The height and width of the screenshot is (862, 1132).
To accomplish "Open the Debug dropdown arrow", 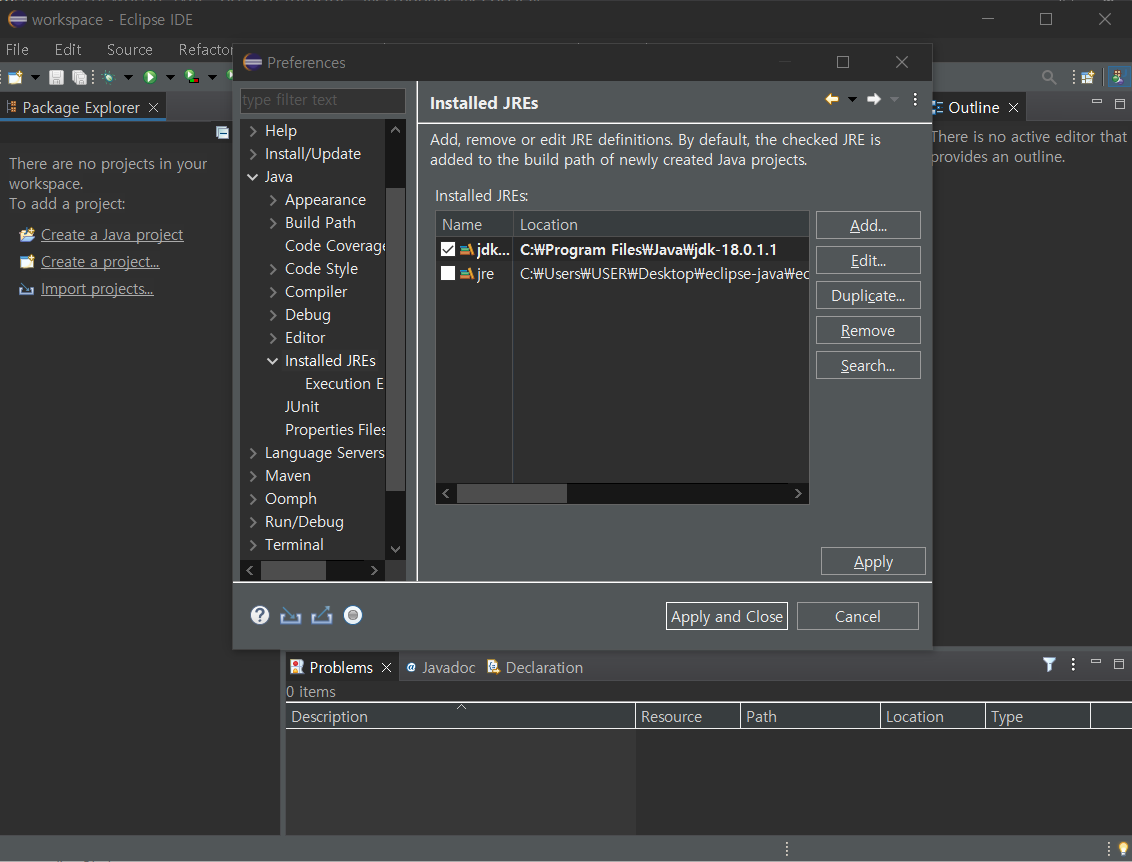I will coord(129,77).
